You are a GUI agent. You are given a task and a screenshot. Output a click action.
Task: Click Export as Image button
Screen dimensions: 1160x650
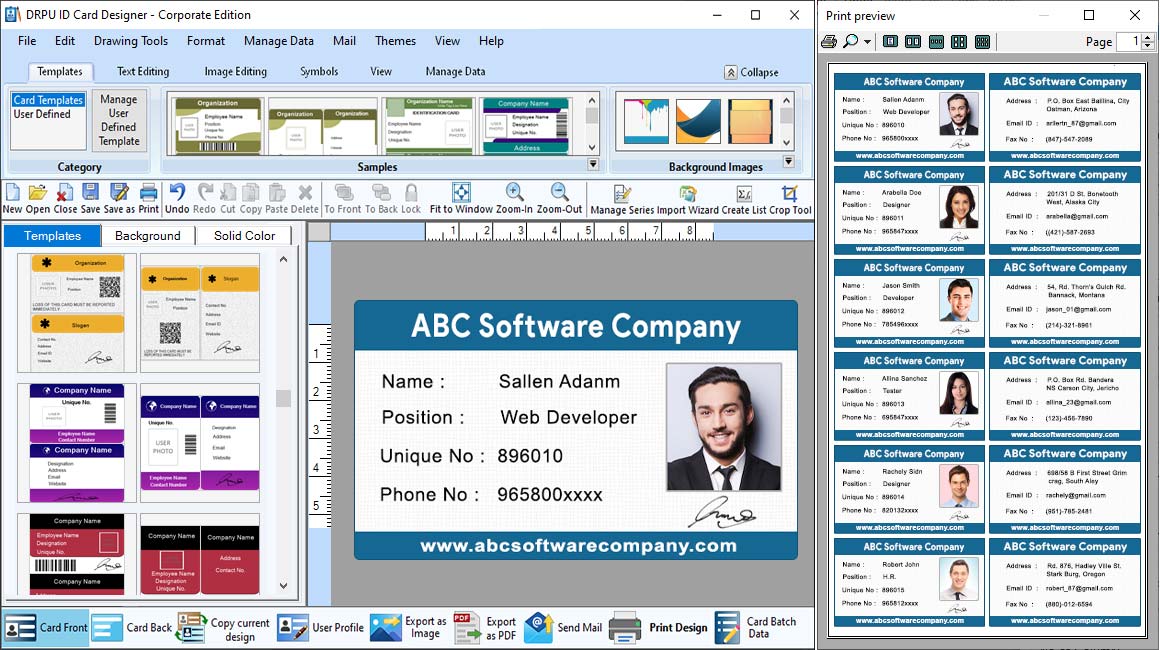408,627
